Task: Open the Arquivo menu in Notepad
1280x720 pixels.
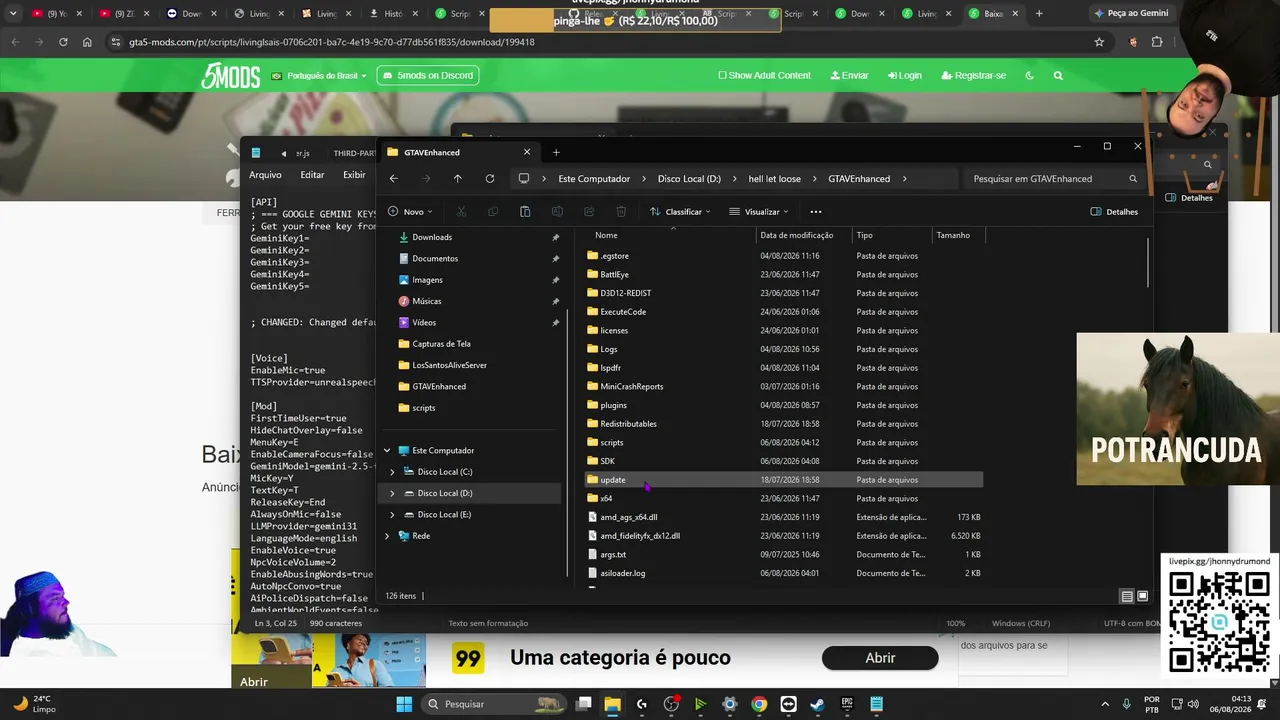Action: pos(265,175)
